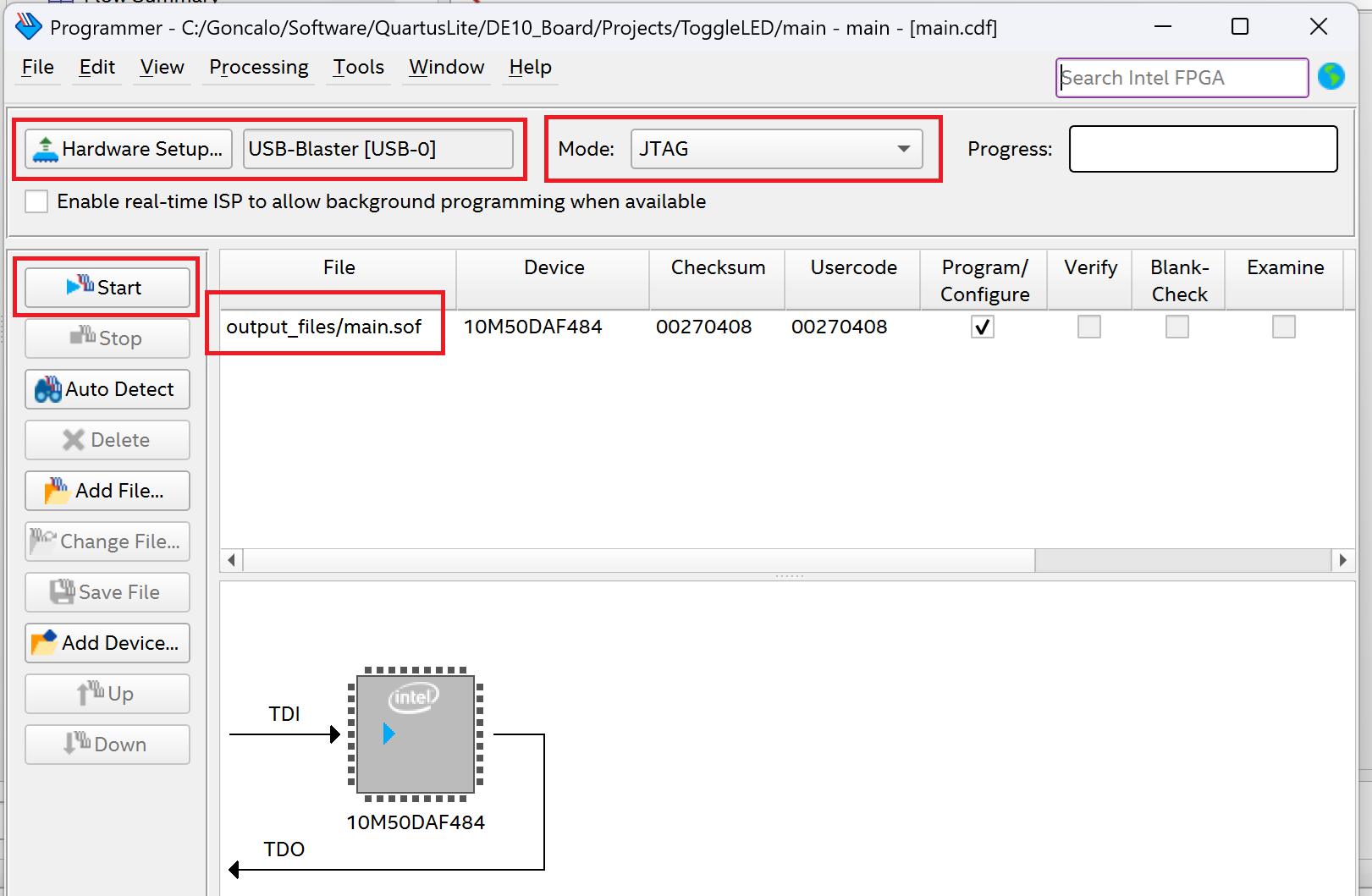Viewport: 1372px width, 896px height.
Task: Click right arrow of horizontal scrollbar
Action: pos(1342,560)
